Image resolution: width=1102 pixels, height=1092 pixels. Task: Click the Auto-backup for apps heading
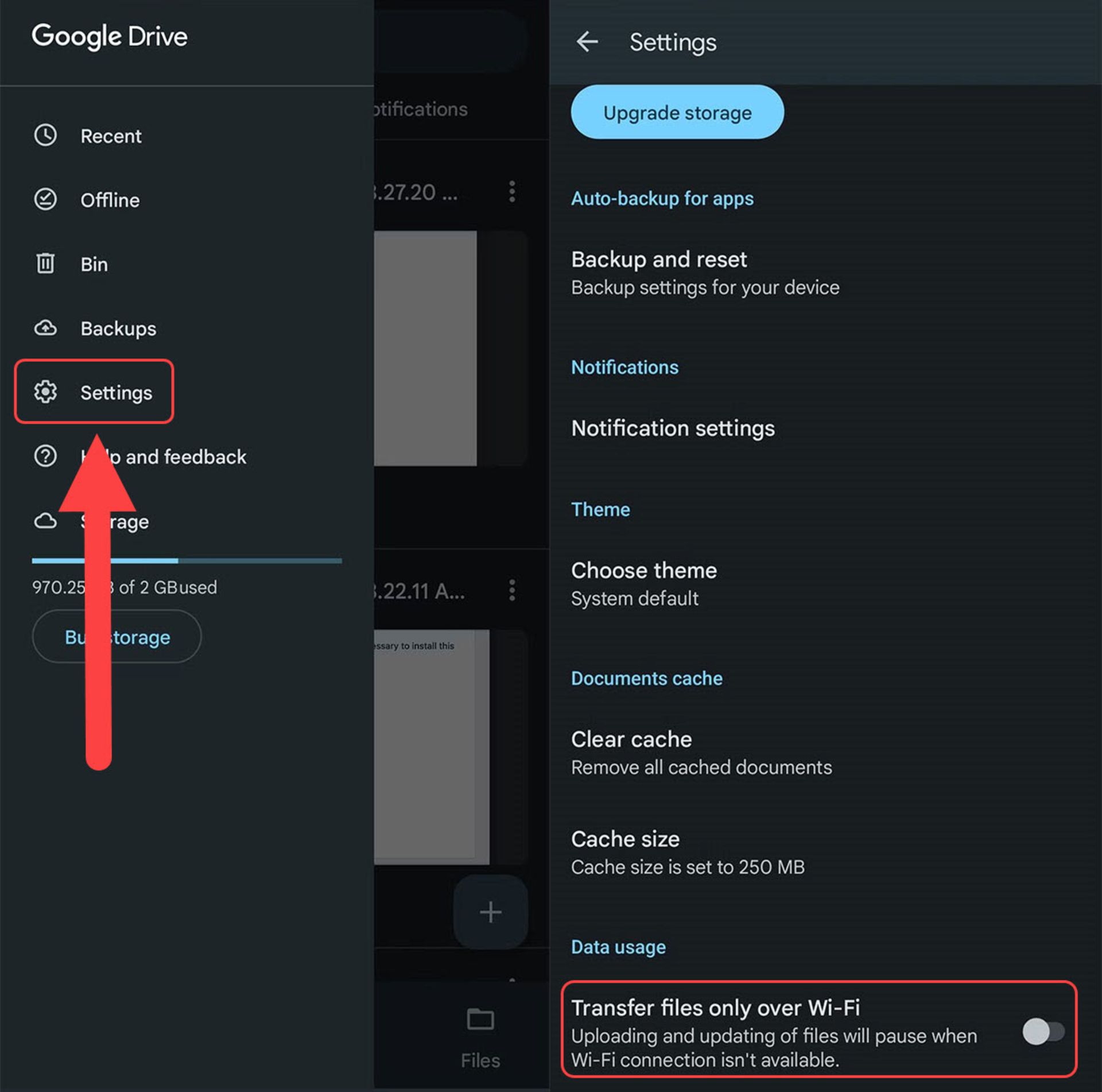(x=662, y=199)
